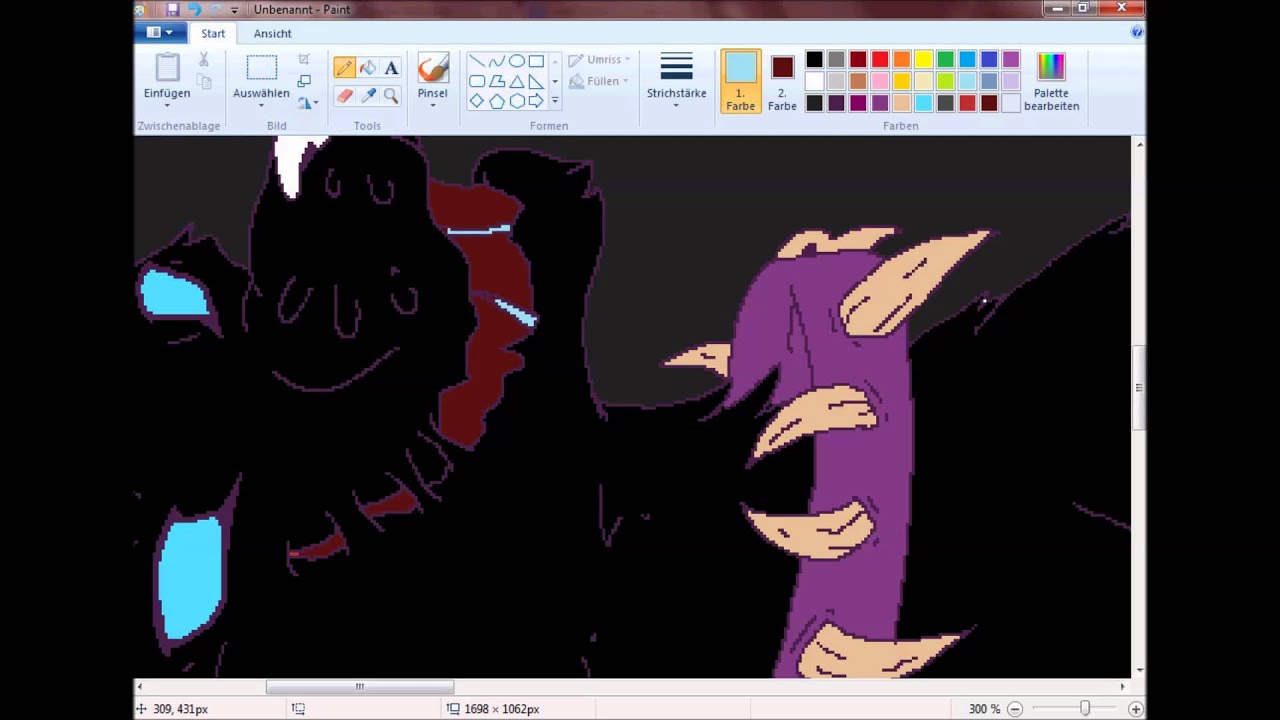Choose the Triangle shape
Image resolution: width=1280 pixels, height=720 pixels.
pos(516,81)
